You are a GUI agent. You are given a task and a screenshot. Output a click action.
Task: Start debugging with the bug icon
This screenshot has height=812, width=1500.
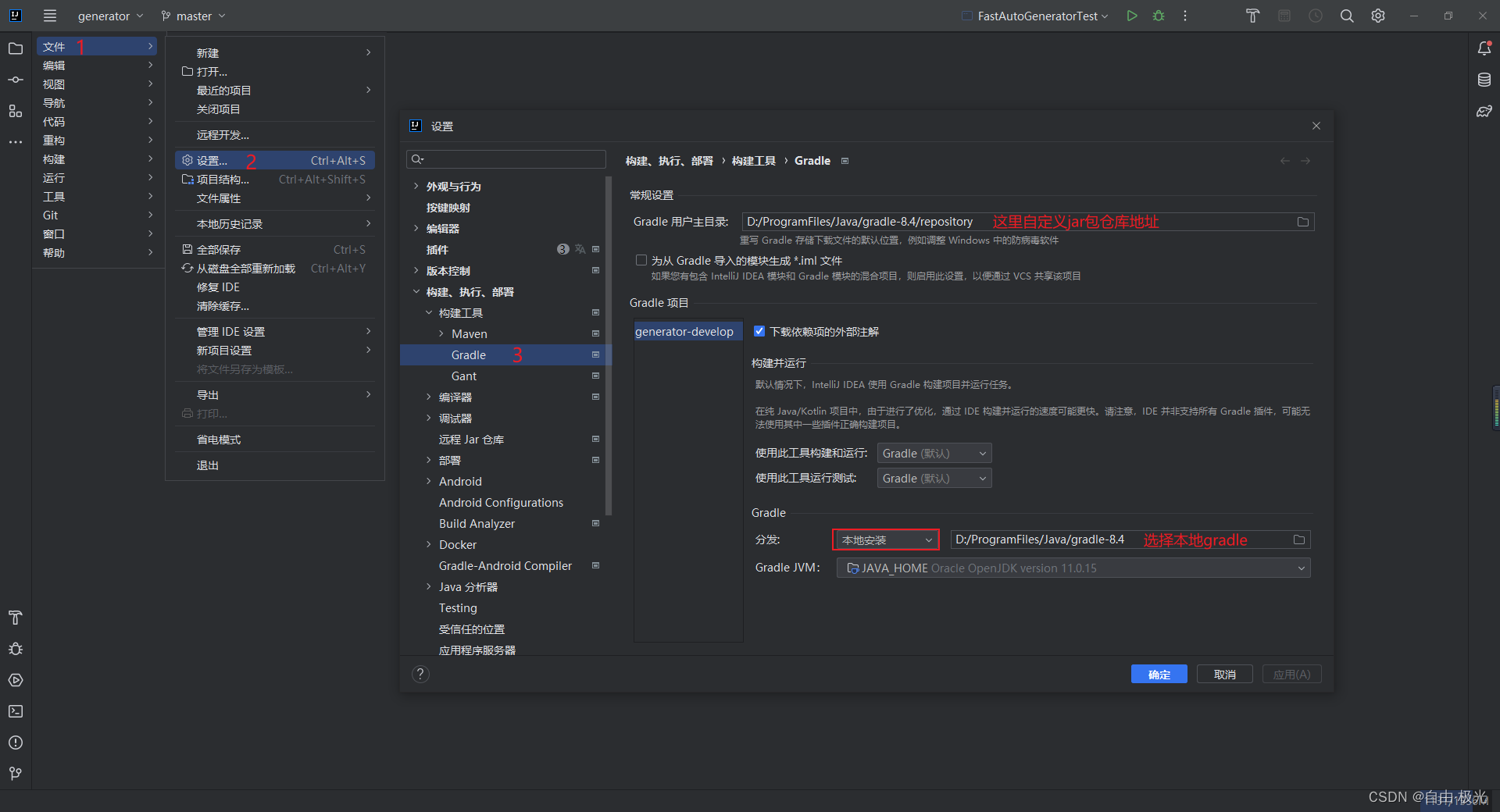(x=1159, y=16)
